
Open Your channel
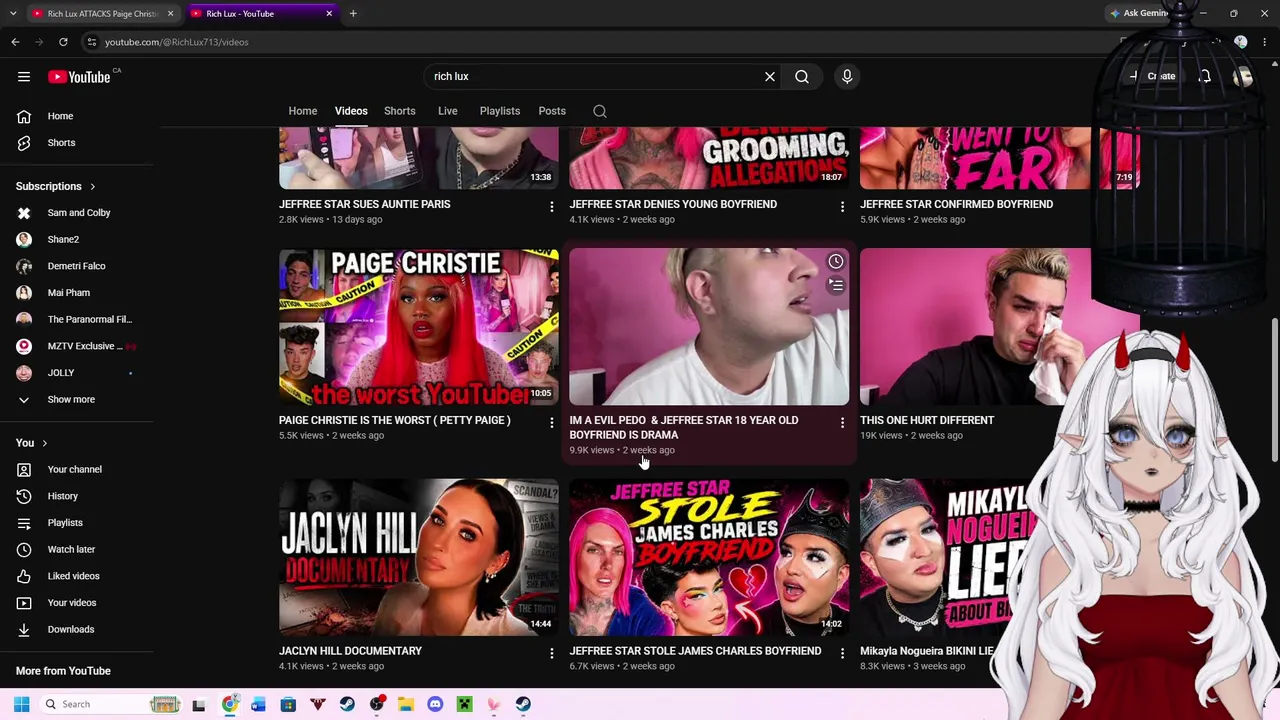(77, 469)
